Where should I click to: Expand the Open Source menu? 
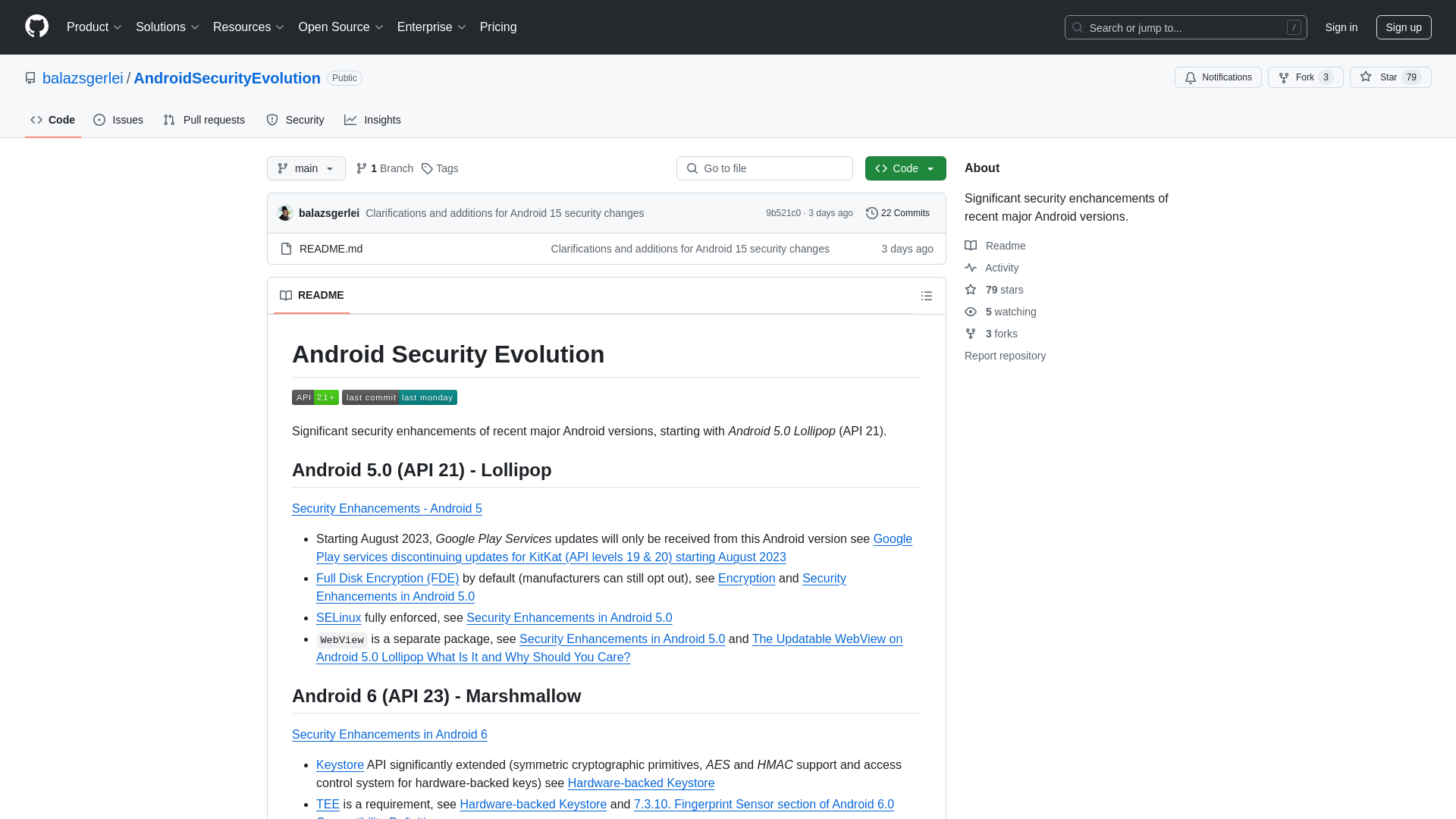tap(341, 27)
